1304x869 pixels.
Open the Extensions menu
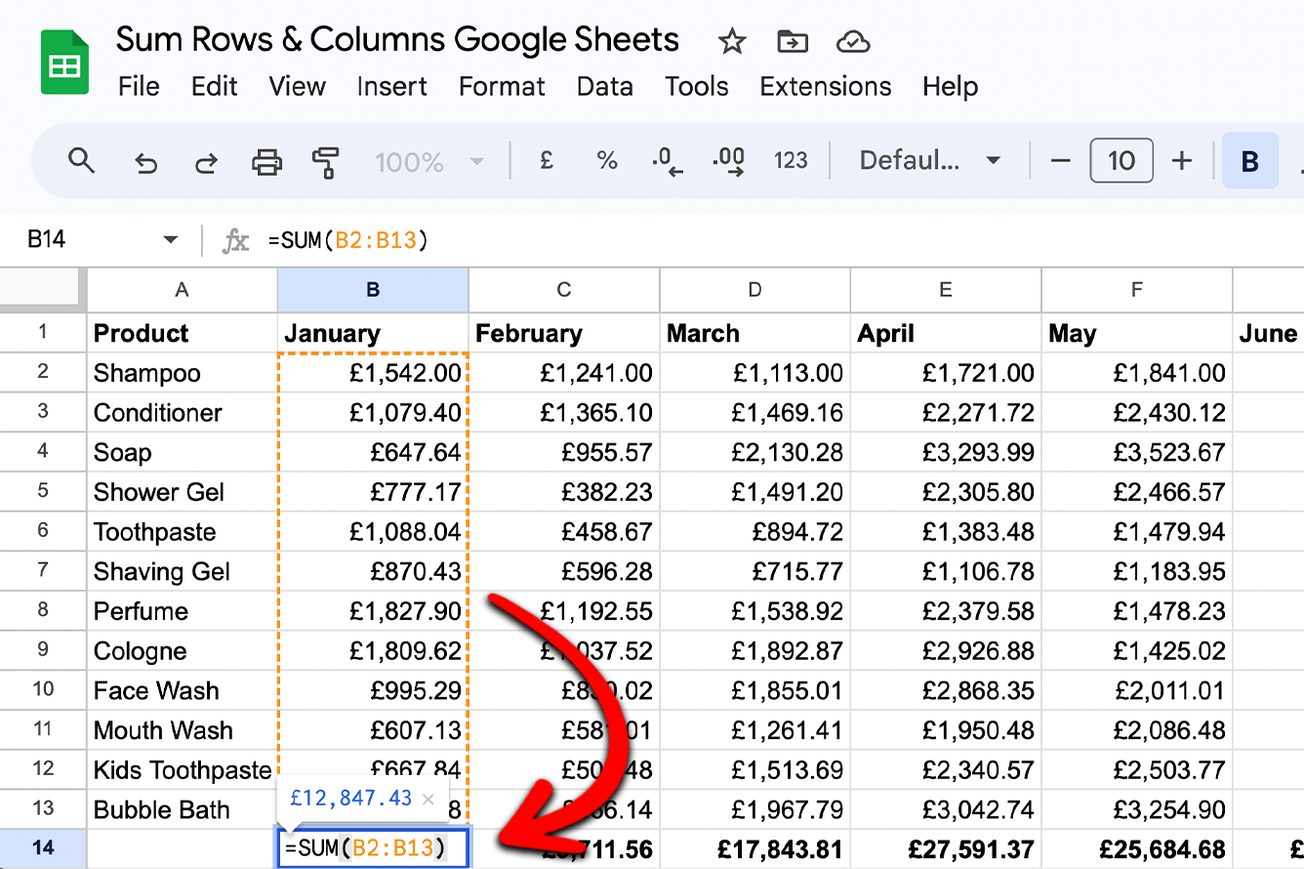824,87
